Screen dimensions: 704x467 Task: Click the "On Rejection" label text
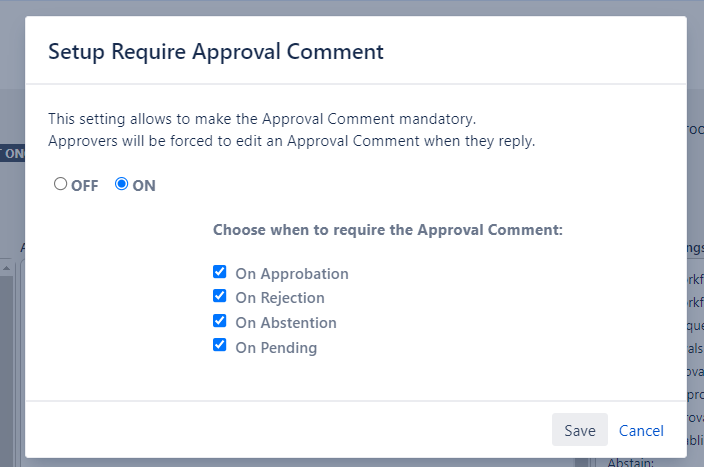pyautogui.click(x=280, y=298)
